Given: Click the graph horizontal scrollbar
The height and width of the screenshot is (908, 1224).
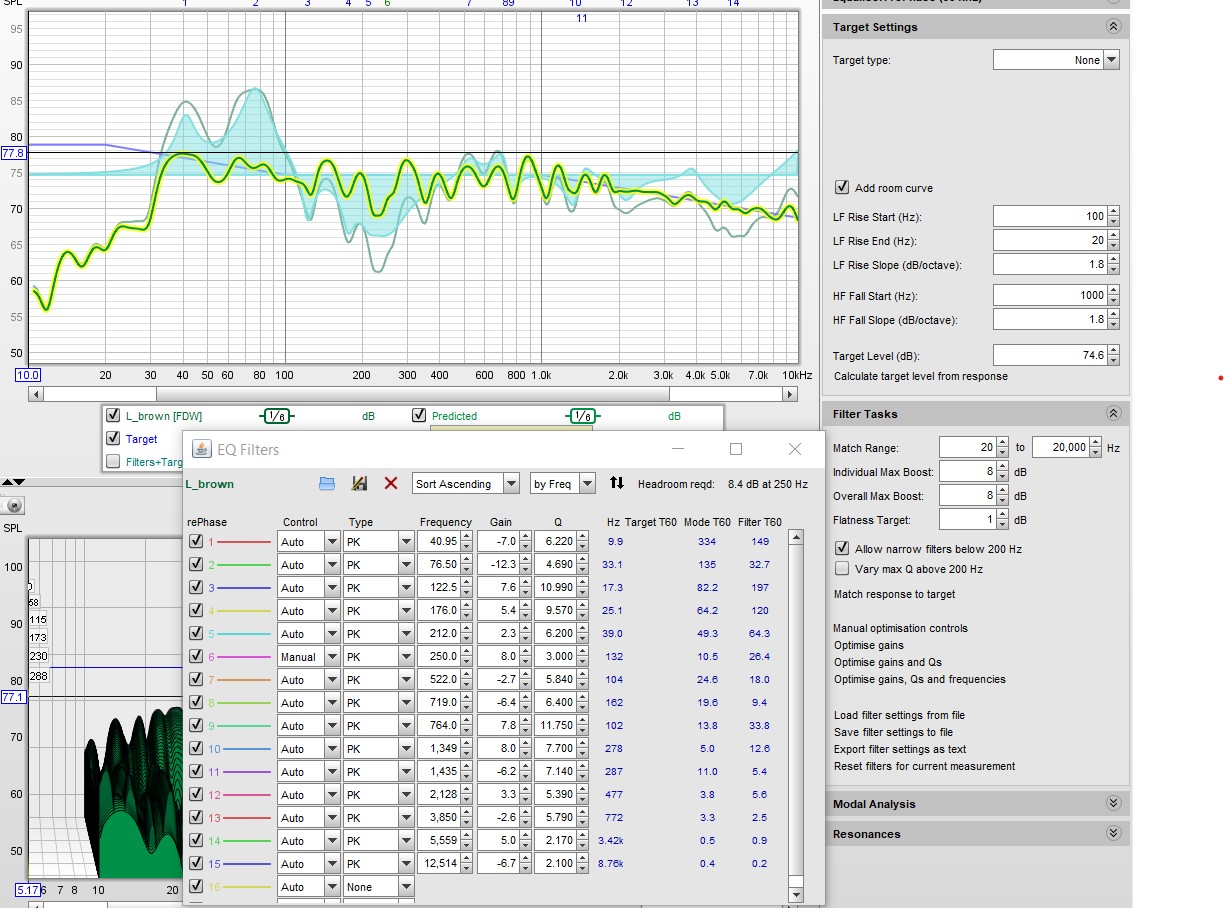Looking at the screenshot, I should pos(413,395).
